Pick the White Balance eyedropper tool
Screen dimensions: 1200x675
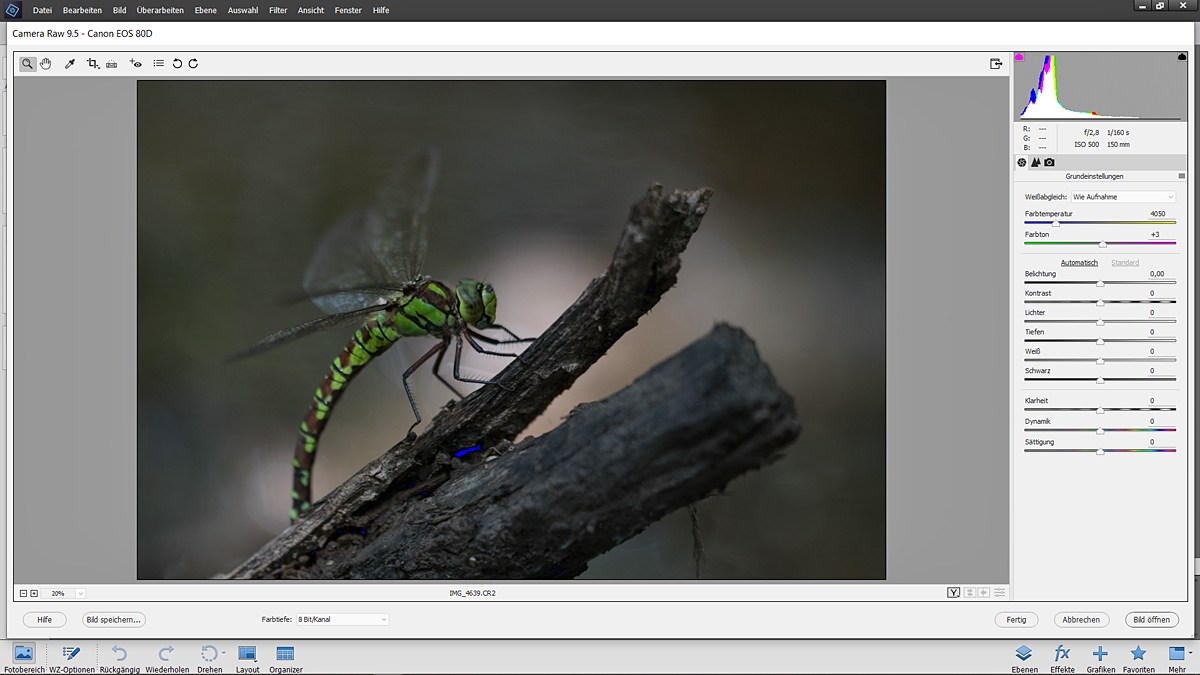(x=70, y=63)
